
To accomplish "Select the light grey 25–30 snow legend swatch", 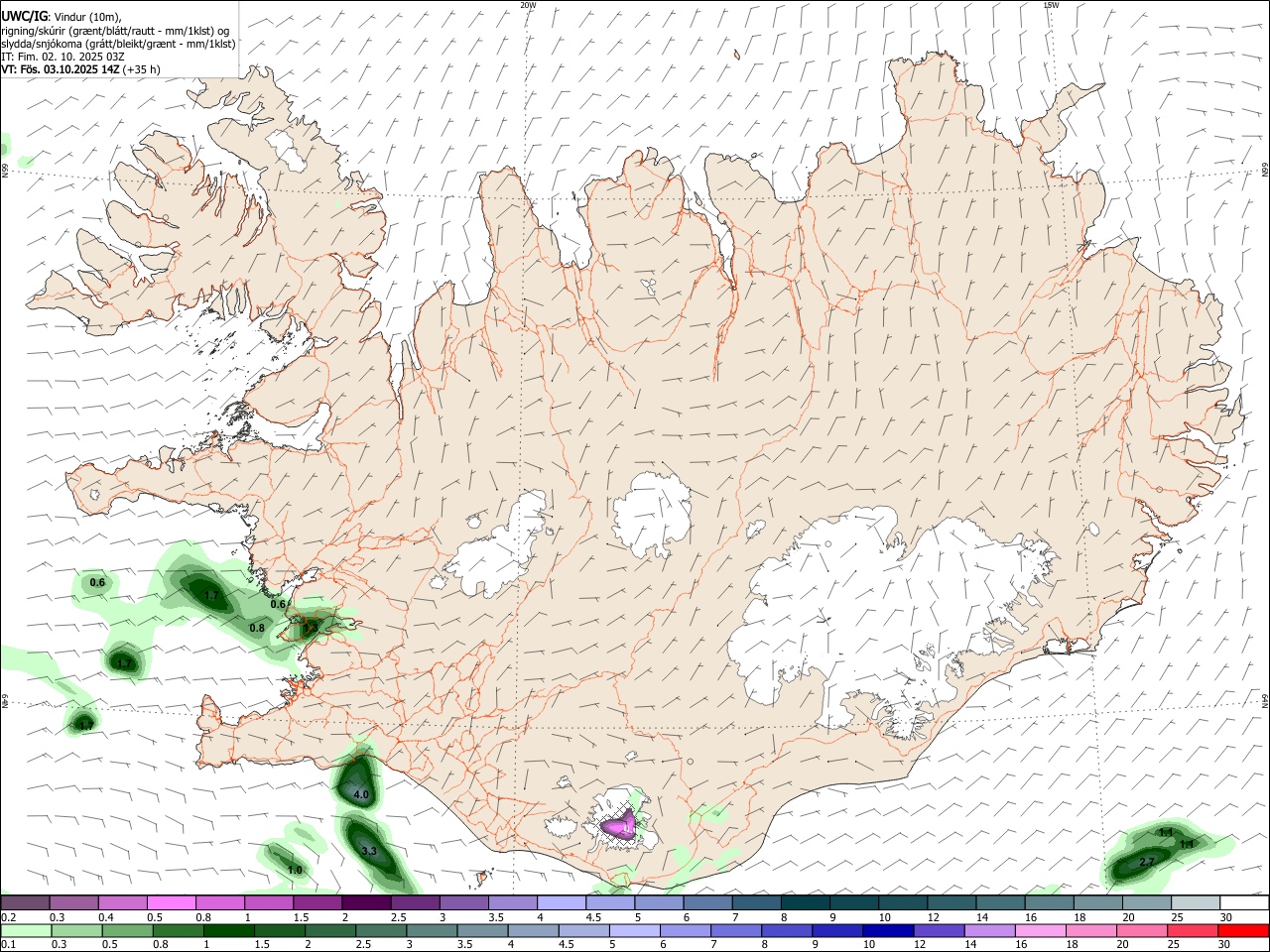I will pos(1195,902).
